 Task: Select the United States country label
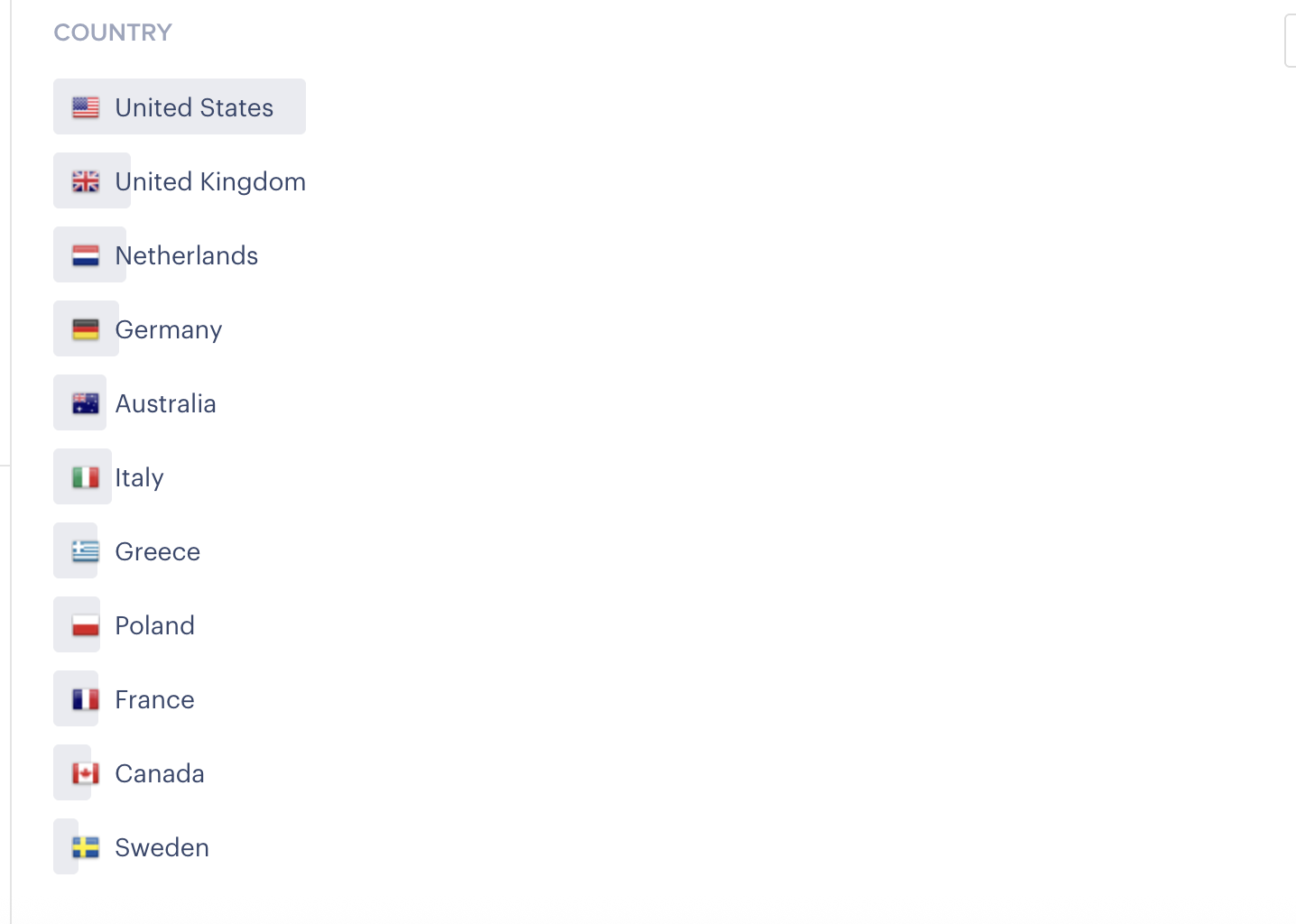(x=194, y=107)
